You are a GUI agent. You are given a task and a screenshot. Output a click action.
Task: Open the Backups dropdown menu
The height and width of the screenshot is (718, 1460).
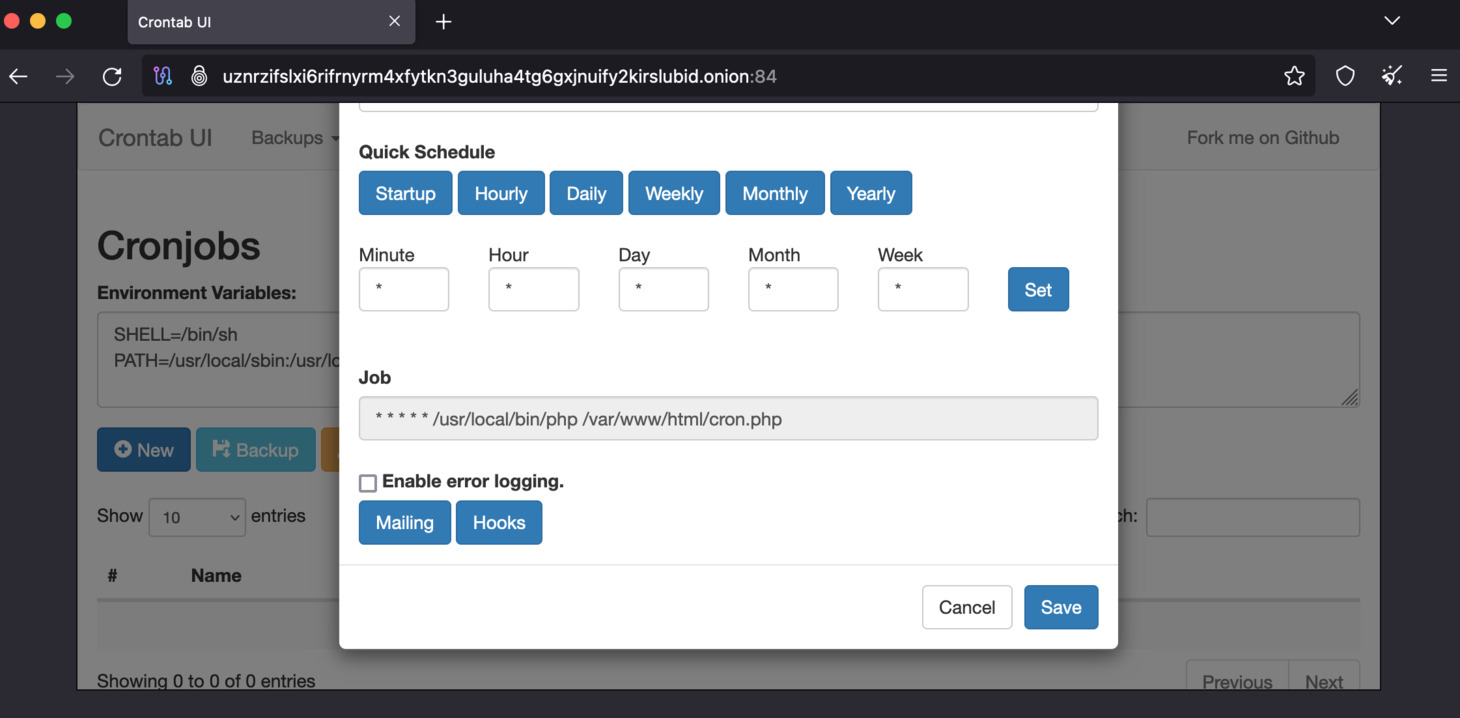(295, 138)
